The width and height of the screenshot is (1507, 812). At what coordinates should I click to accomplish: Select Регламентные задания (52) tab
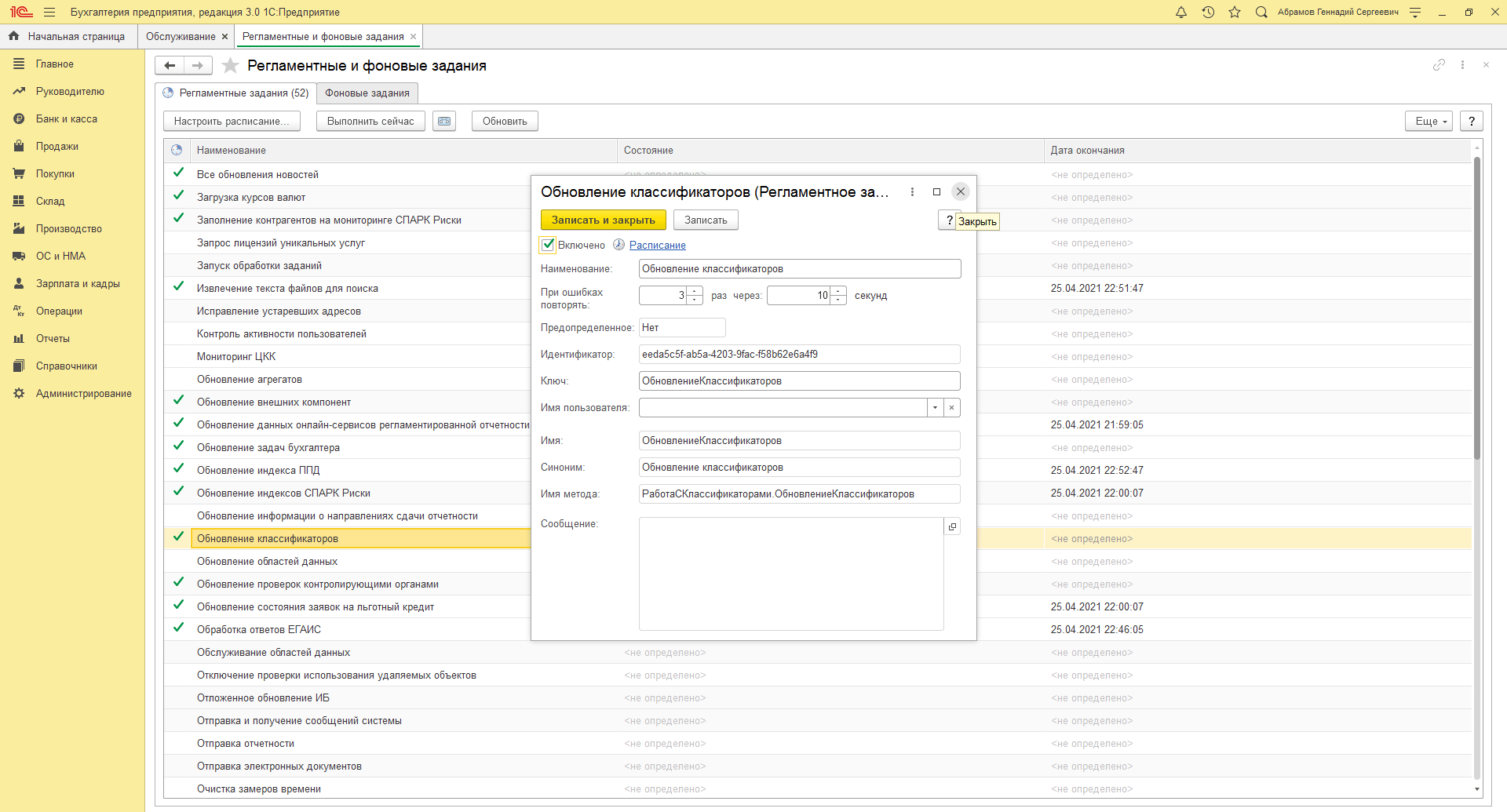click(235, 93)
